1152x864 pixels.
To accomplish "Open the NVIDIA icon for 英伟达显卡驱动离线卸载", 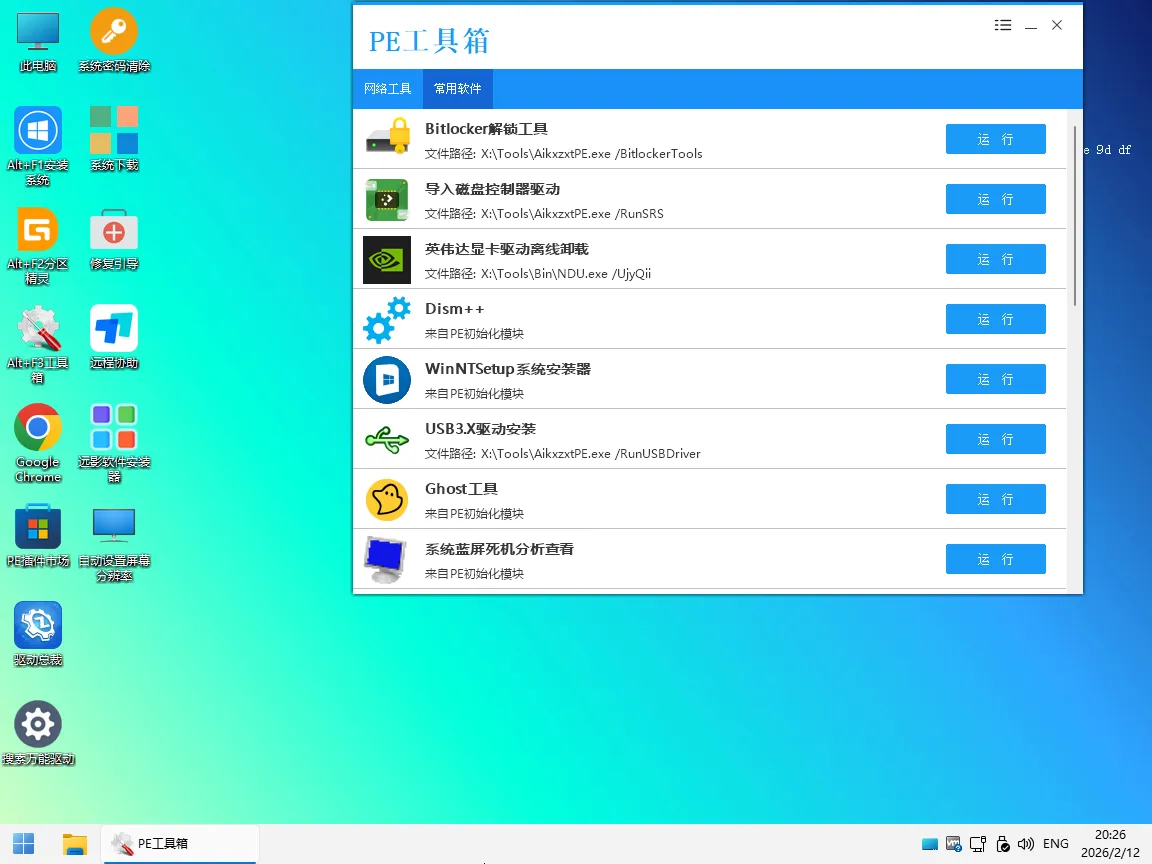I will click(x=387, y=259).
